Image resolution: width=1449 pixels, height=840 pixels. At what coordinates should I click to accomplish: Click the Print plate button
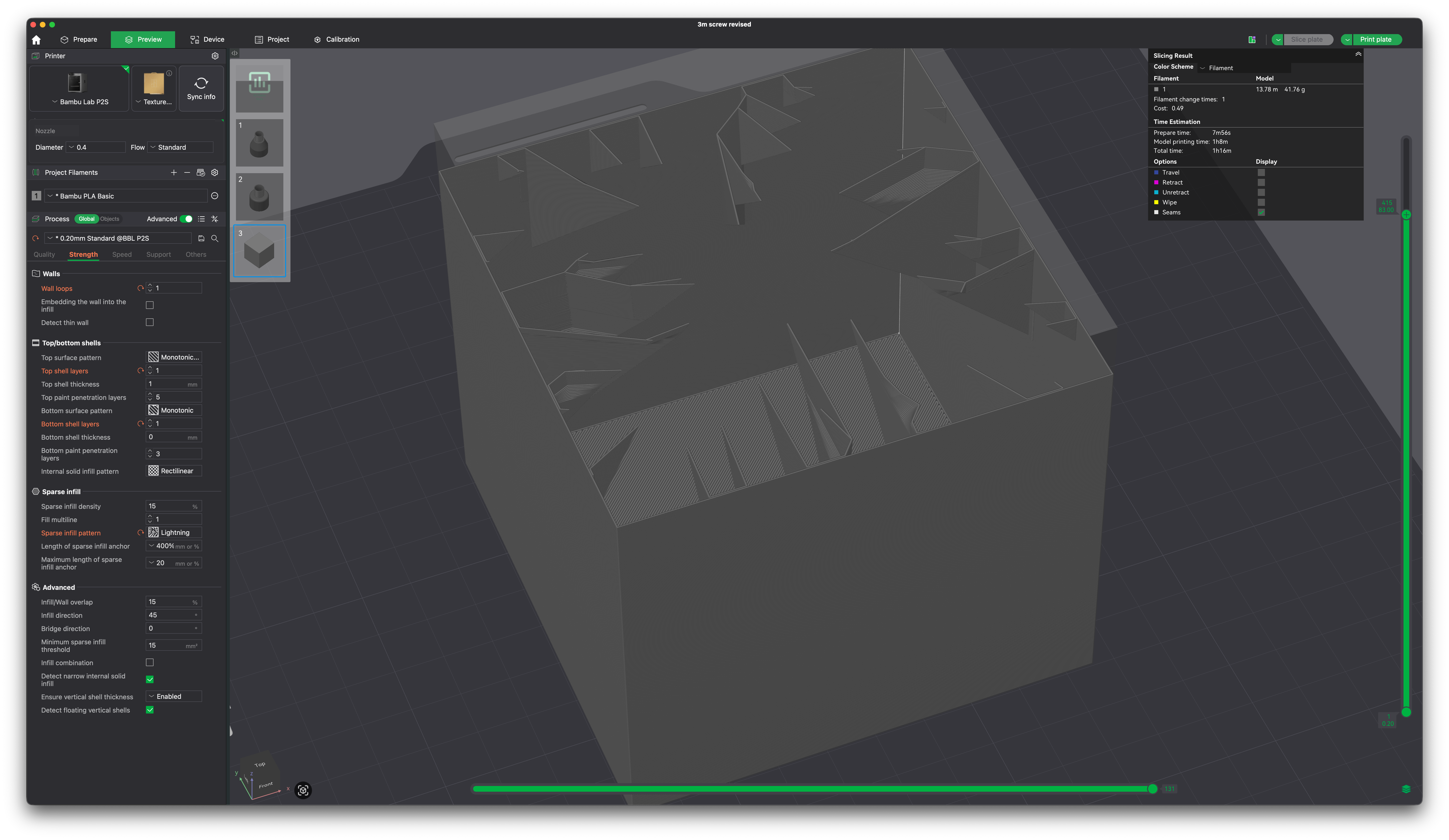click(1377, 40)
